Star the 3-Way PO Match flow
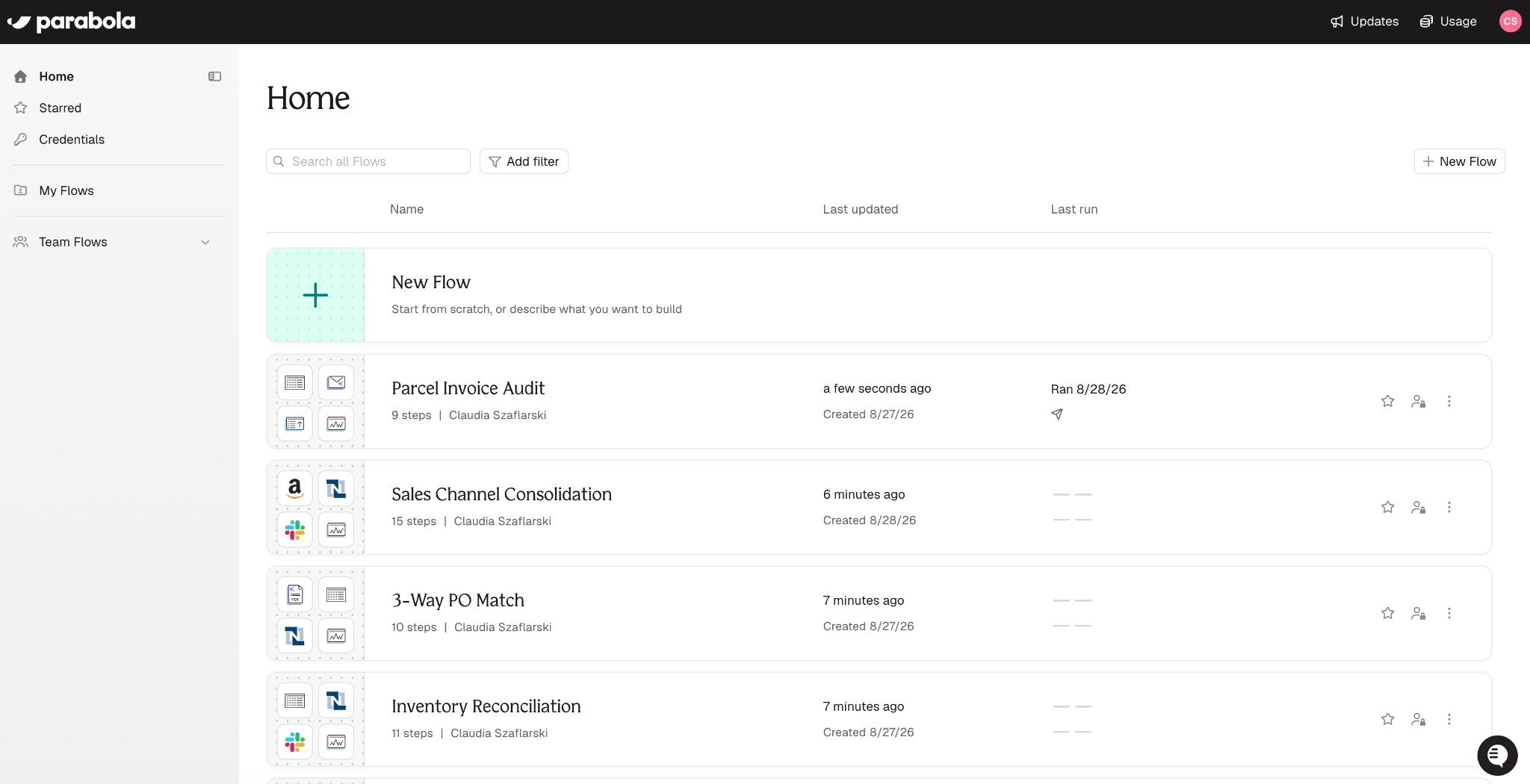1530x784 pixels. (1387, 613)
